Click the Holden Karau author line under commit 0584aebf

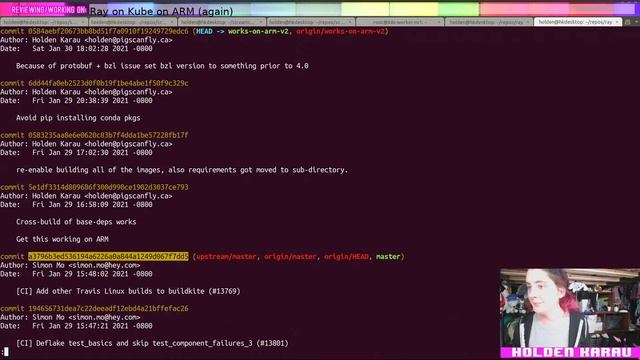point(86,40)
